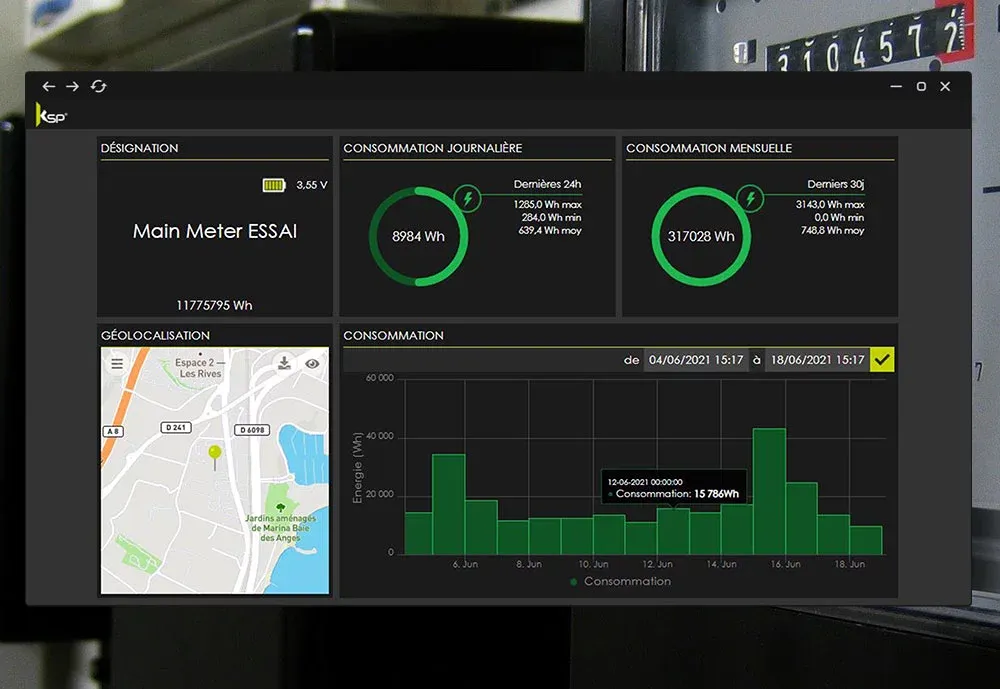
Task: Click the tallest bar in consumption chart
Action: click(x=768, y=490)
